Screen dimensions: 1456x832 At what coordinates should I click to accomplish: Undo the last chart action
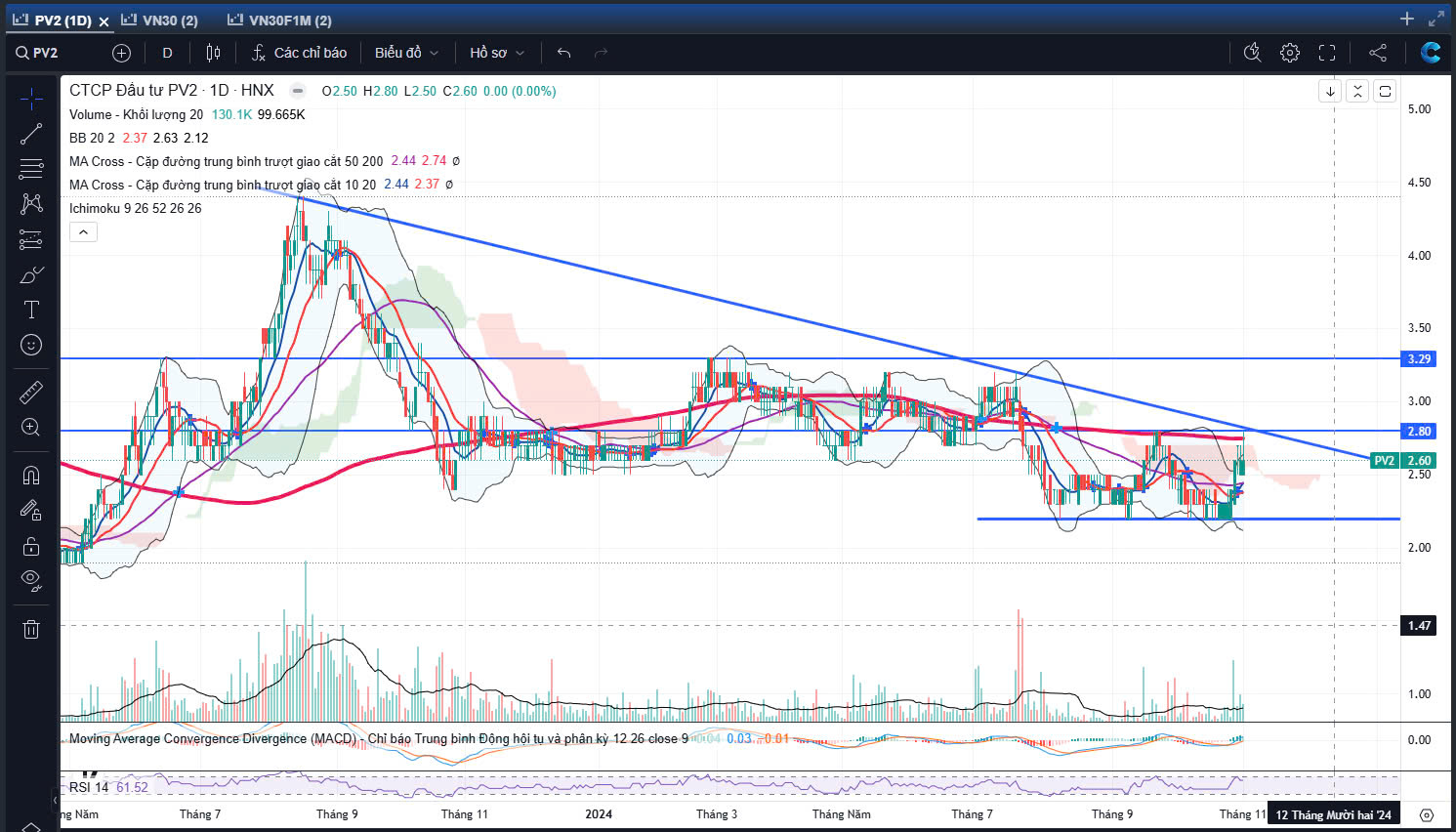tap(563, 53)
